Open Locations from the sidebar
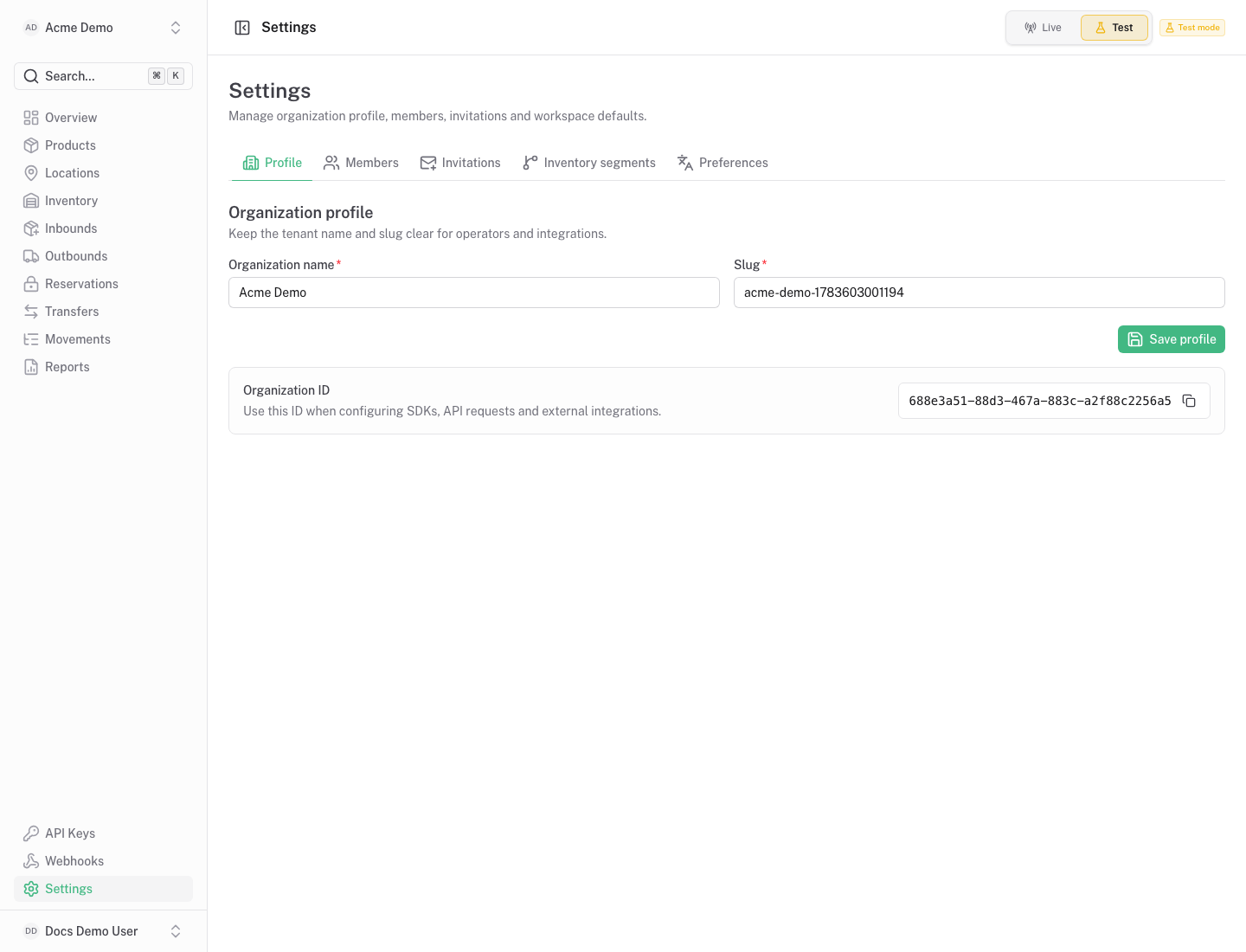The height and width of the screenshot is (952, 1246). tap(103, 173)
